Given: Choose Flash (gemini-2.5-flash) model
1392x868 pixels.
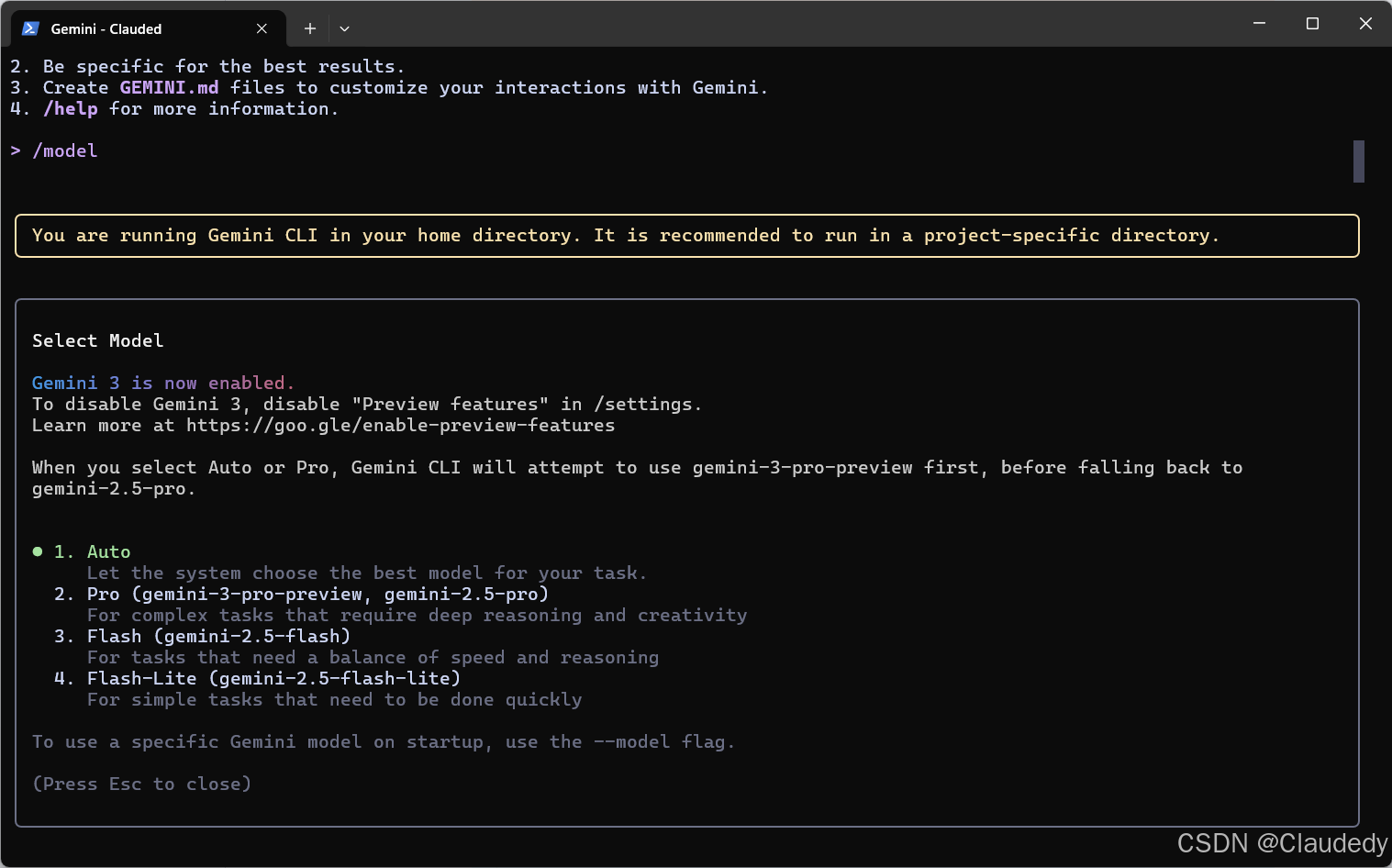Looking at the screenshot, I should pyautogui.click(x=202, y=636).
